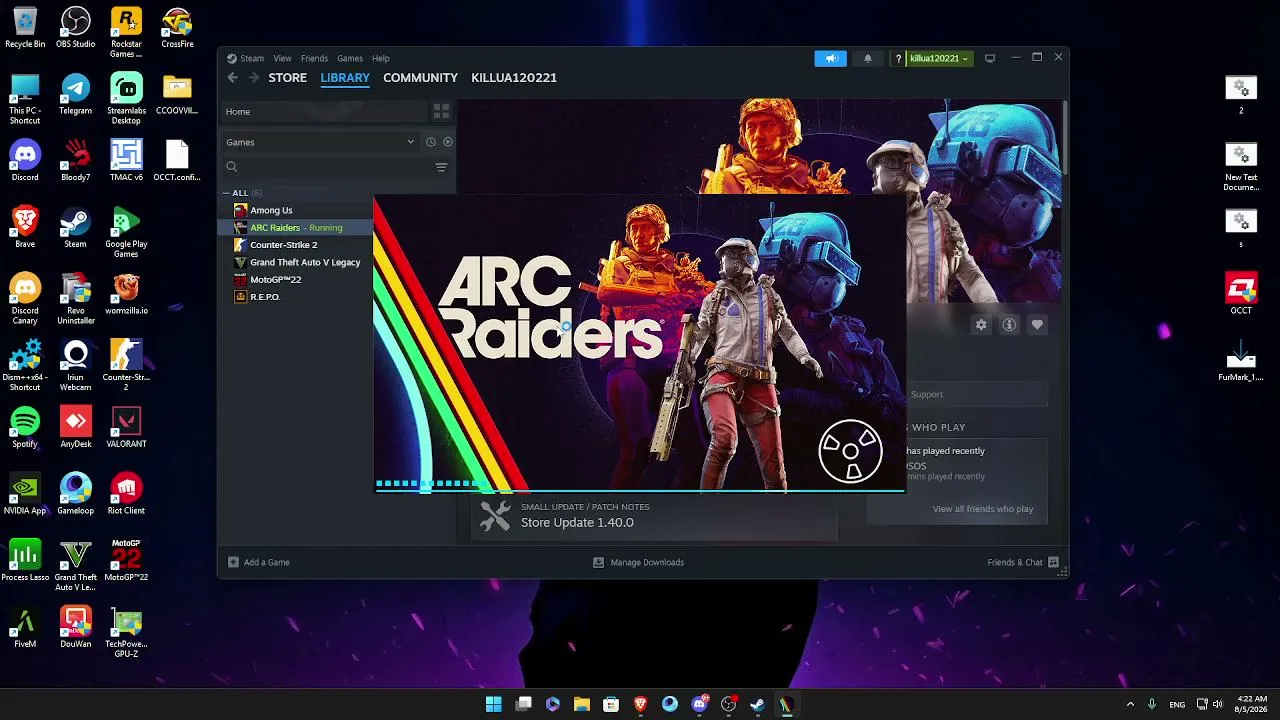Open the ARC Raiders Support link
Image resolution: width=1280 pixels, height=720 pixels.
927,394
